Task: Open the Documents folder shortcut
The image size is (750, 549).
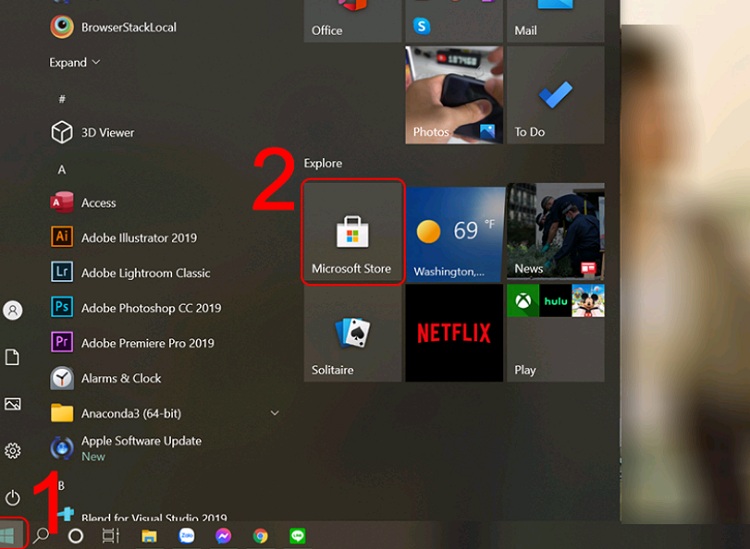Action: coord(12,357)
